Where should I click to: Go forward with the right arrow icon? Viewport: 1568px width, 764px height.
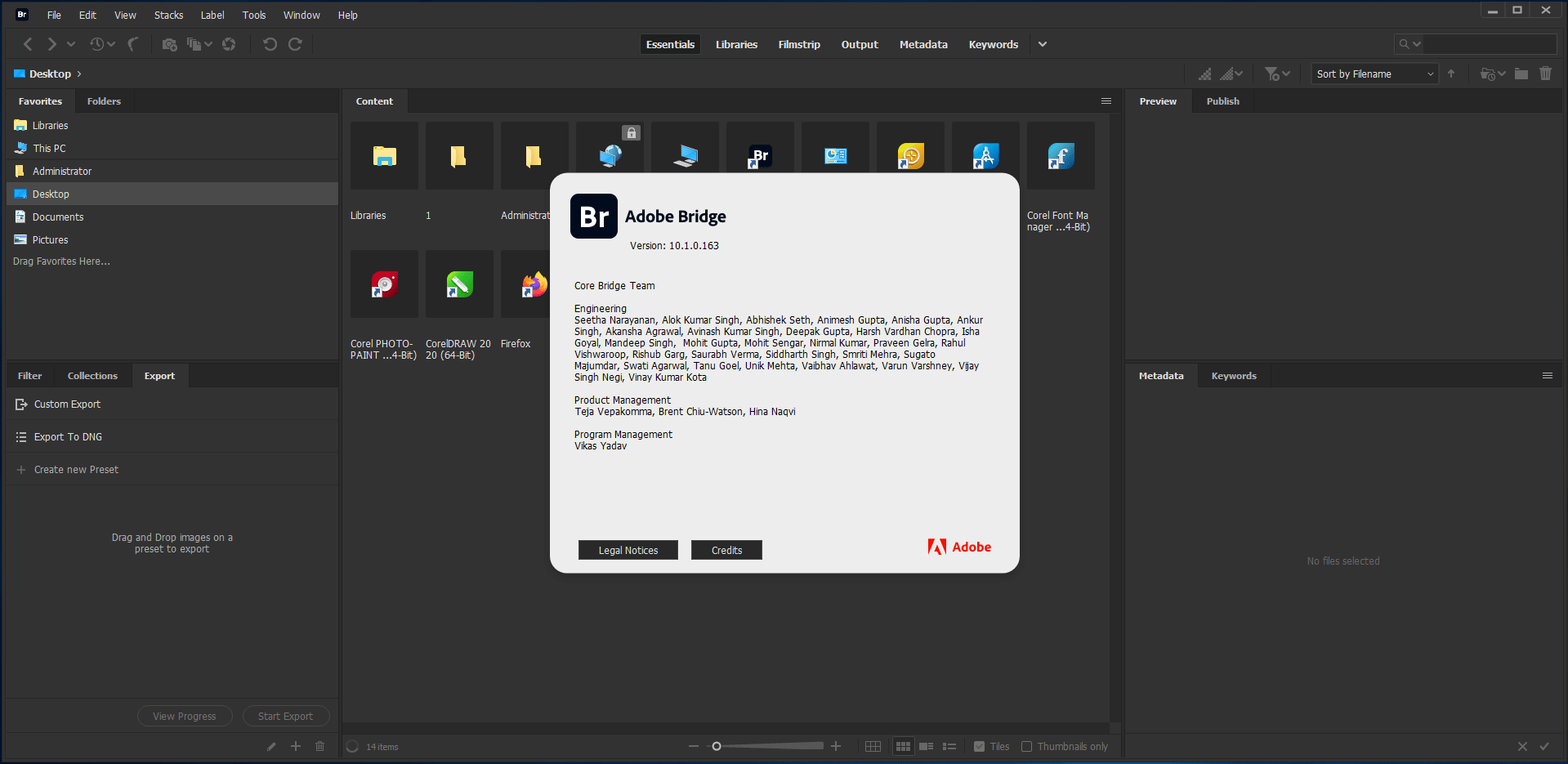(51, 44)
